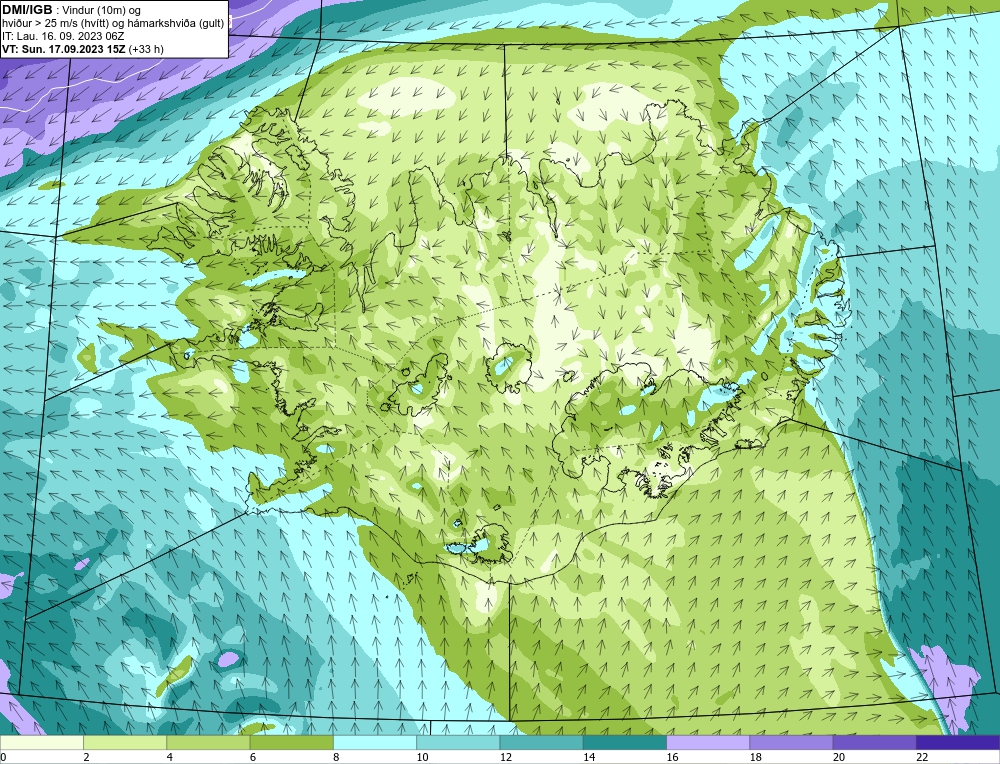
Task: Click the '2' label on the wind scale
Action: (86, 757)
